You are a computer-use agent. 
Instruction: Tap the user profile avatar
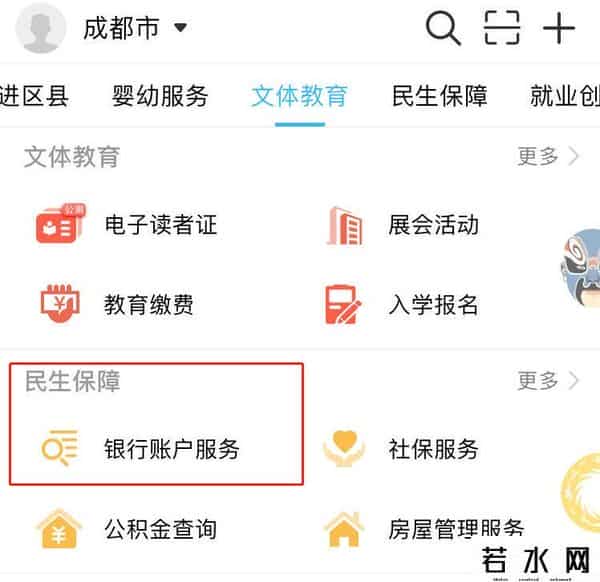[41, 28]
